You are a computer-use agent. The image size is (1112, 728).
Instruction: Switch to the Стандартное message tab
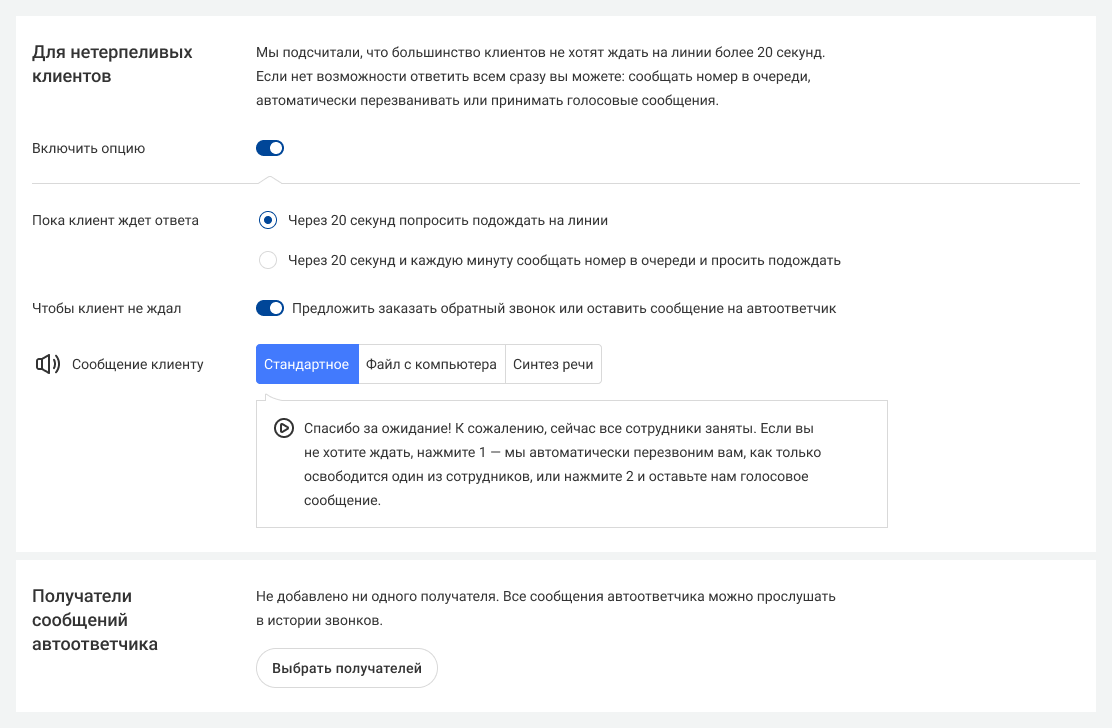point(307,364)
